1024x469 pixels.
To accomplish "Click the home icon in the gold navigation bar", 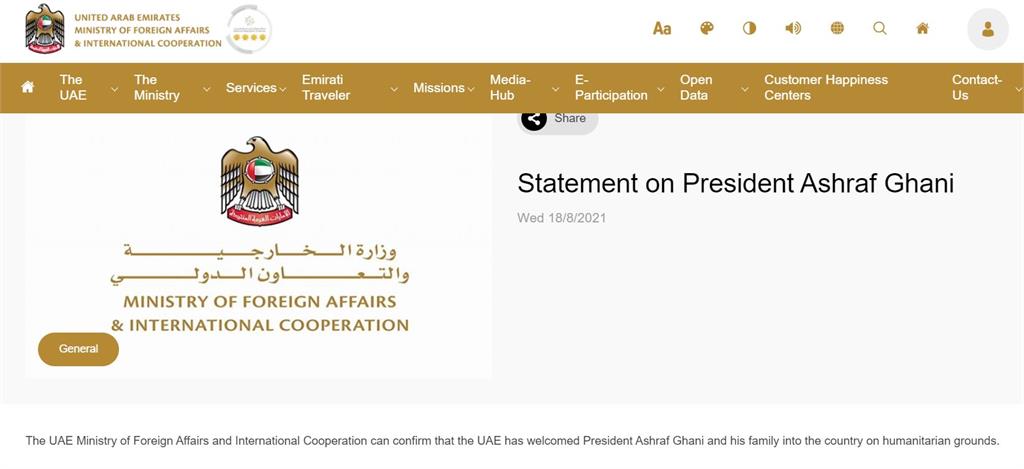I will coord(27,87).
